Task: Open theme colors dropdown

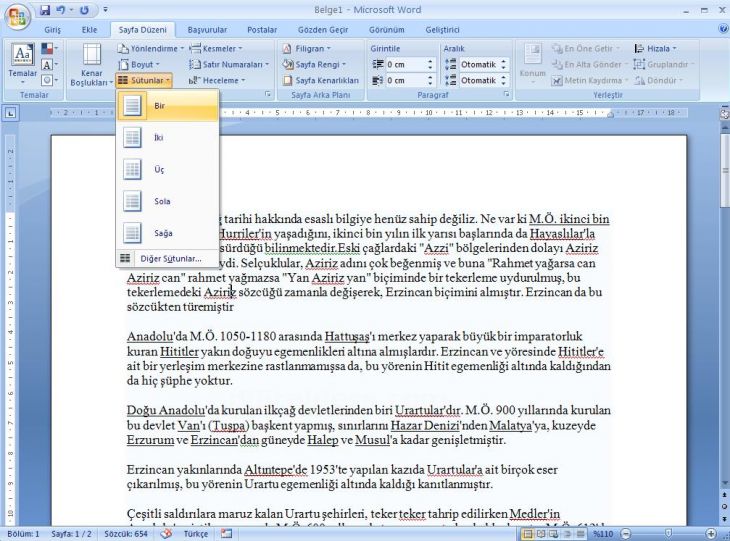Action: point(49,48)
